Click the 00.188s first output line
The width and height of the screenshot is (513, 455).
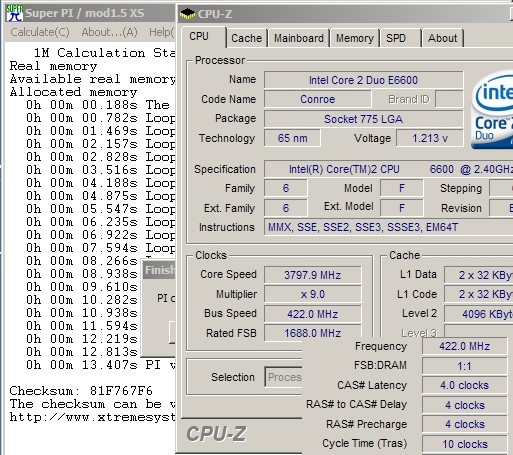98,105
